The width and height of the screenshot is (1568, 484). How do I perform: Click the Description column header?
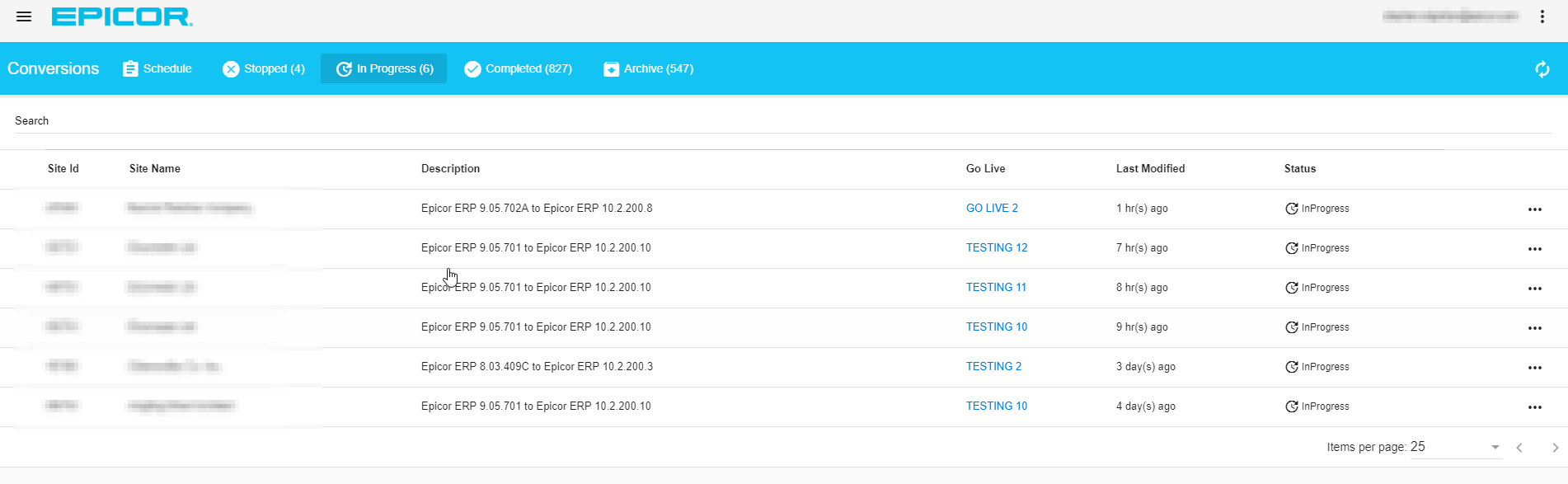coord(450,169)
